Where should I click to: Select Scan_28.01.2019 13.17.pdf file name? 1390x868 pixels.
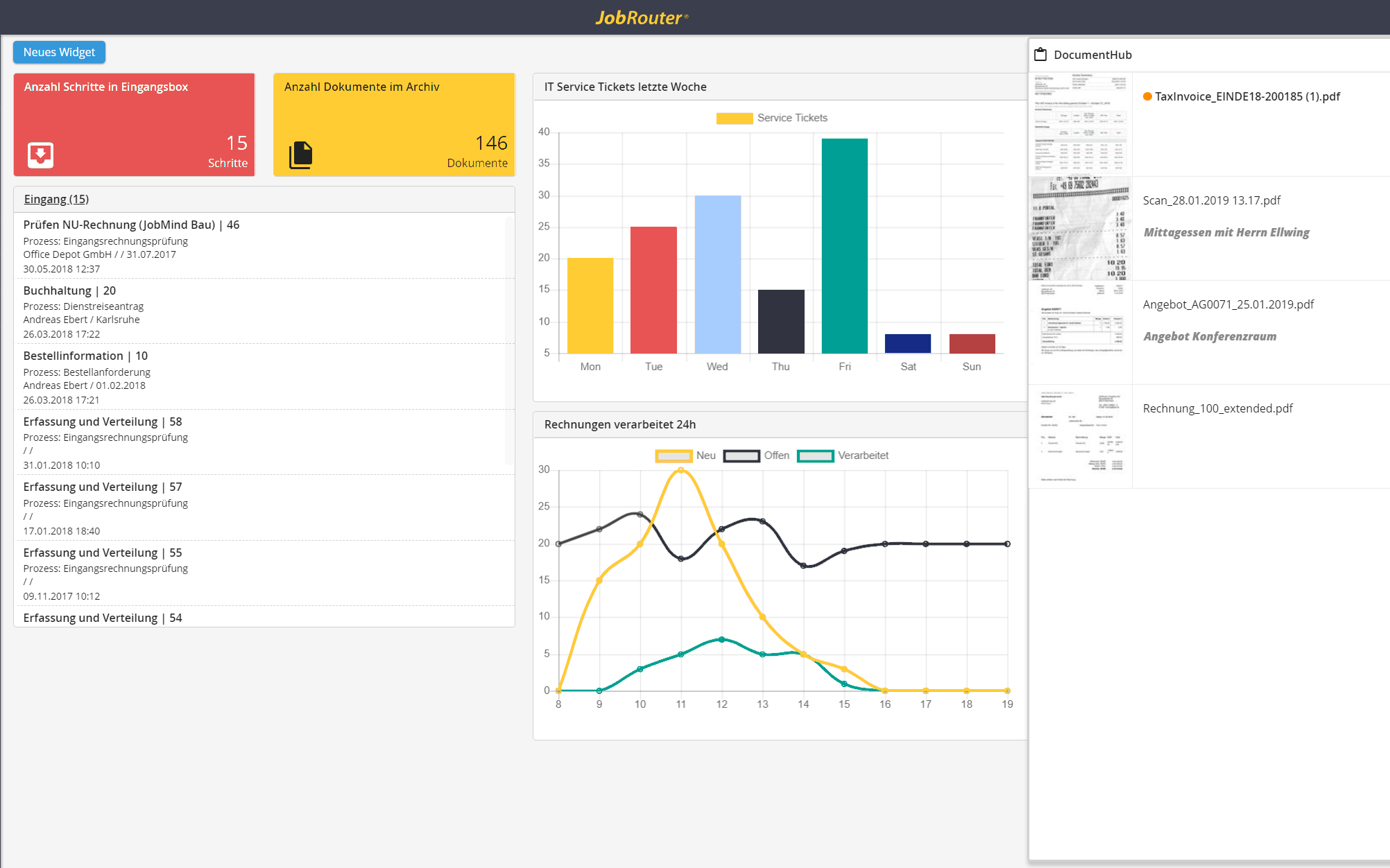pyautogui.click(x=1212, y=200)
